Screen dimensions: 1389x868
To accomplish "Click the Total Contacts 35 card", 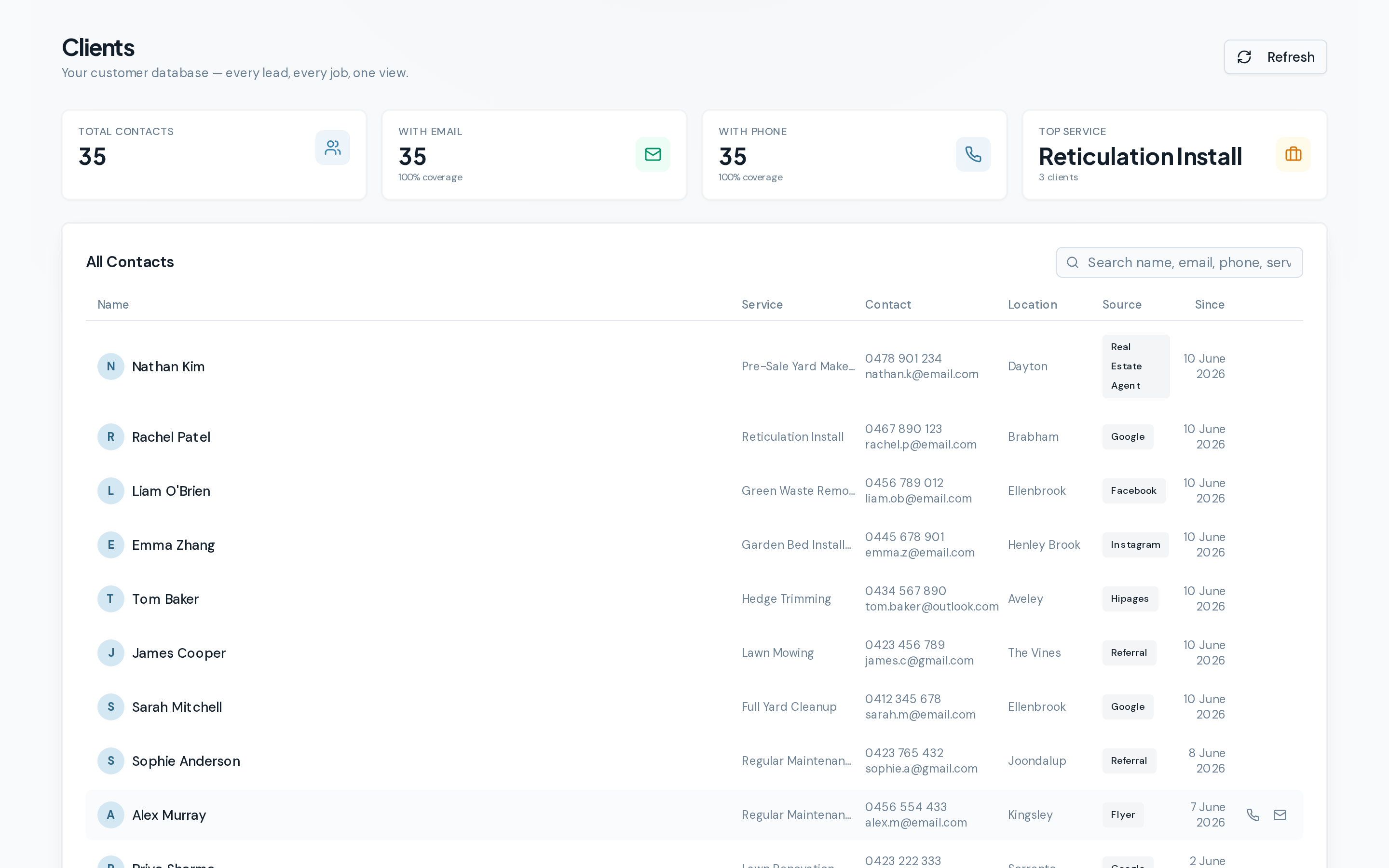I will click(x=214, y=155).
